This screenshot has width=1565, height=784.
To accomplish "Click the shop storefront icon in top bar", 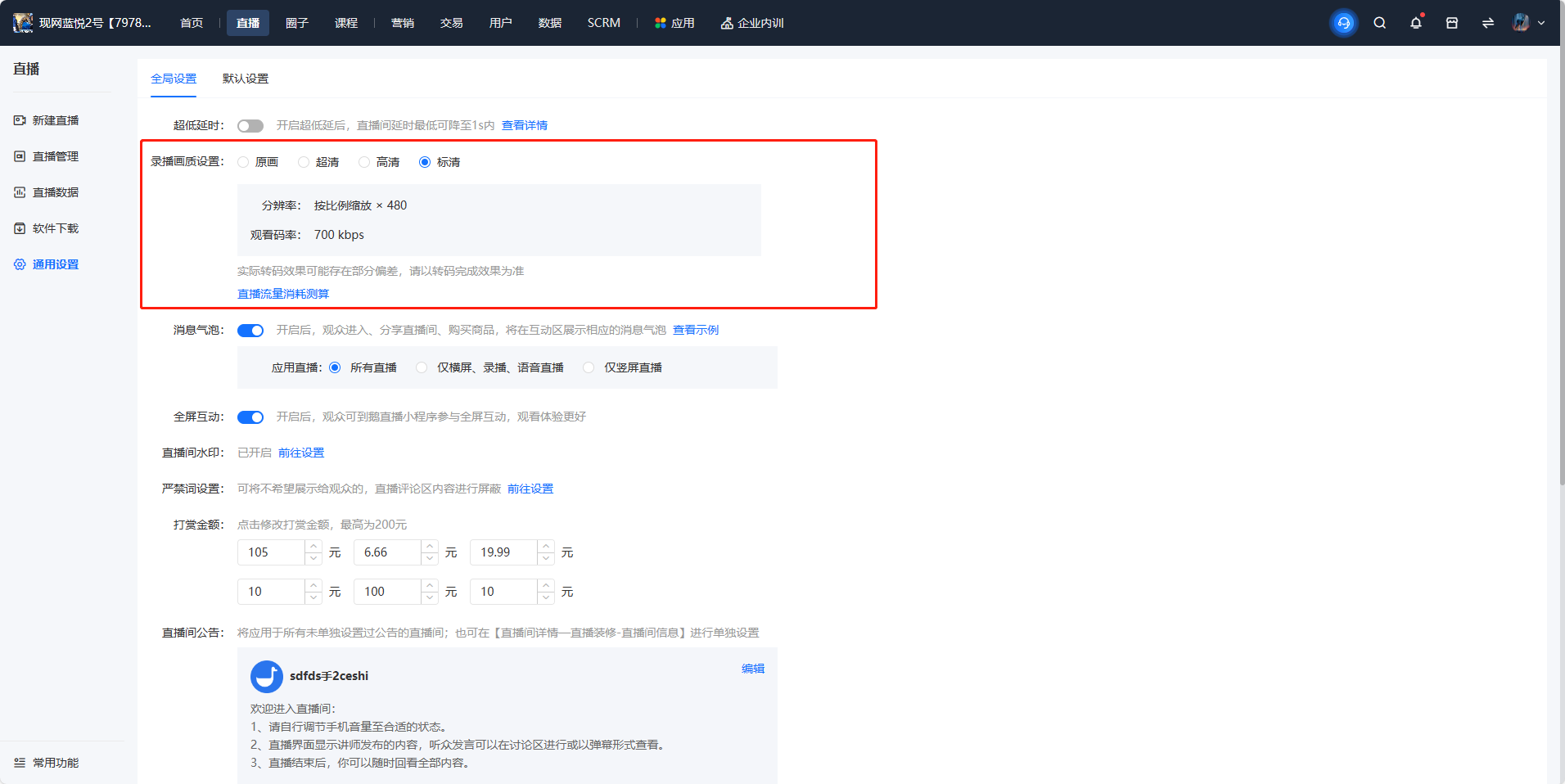I will tap(1452, 23).
